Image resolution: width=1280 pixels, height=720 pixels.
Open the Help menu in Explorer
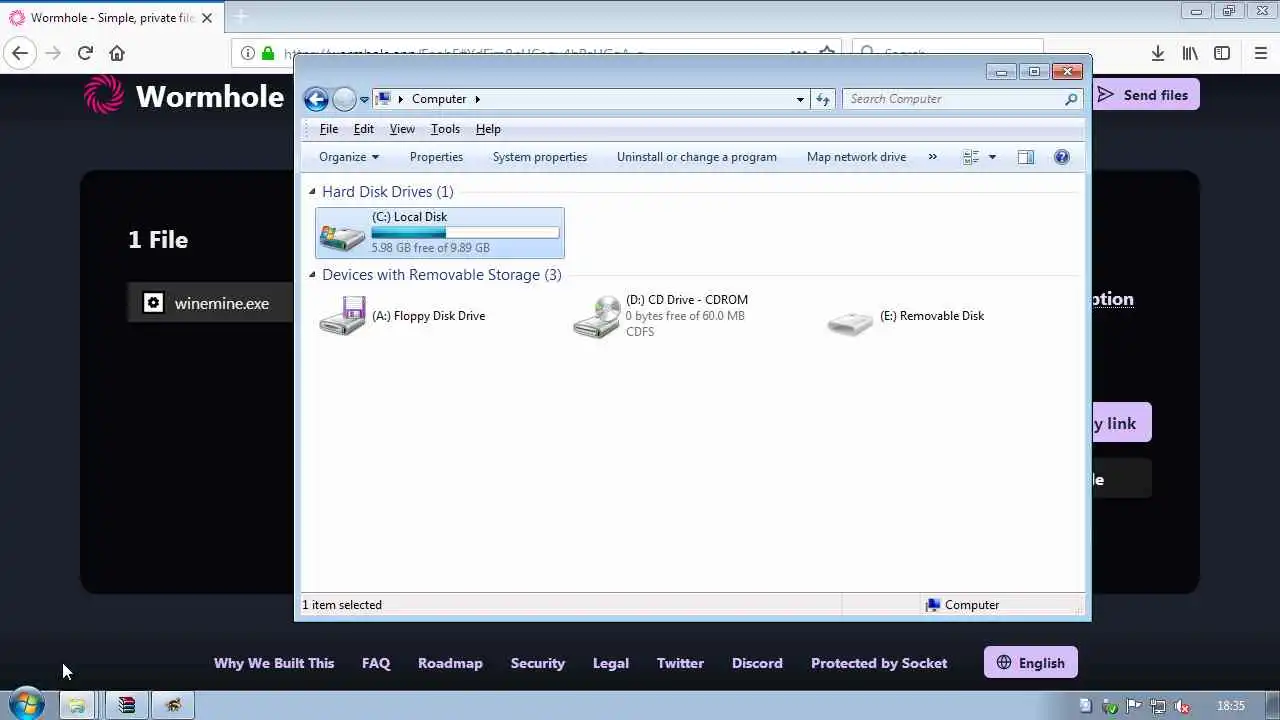coord(488,129)
